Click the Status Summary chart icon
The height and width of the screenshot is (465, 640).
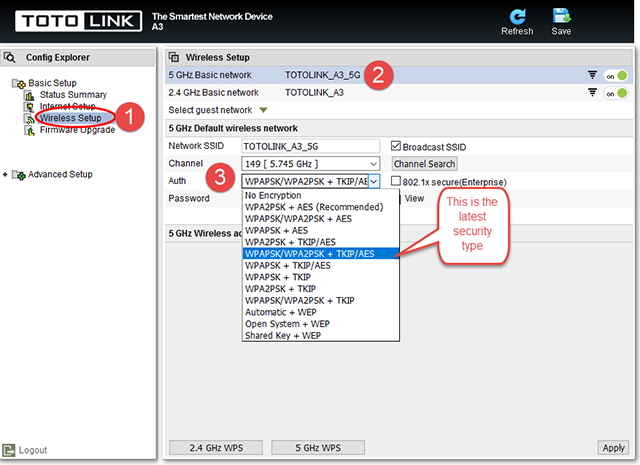[29, 95]
